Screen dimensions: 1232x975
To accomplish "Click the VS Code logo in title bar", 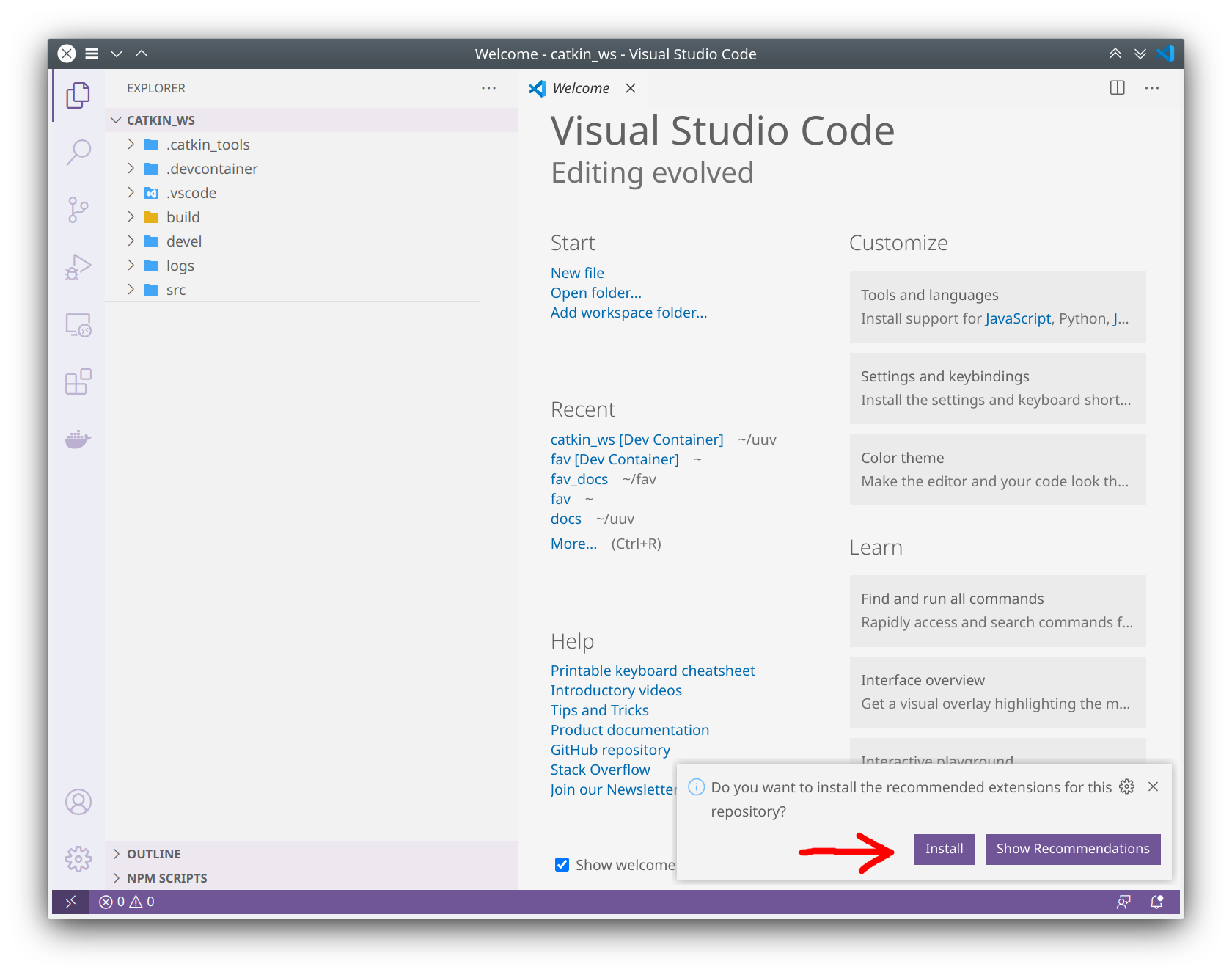I will click(1165, 54).
